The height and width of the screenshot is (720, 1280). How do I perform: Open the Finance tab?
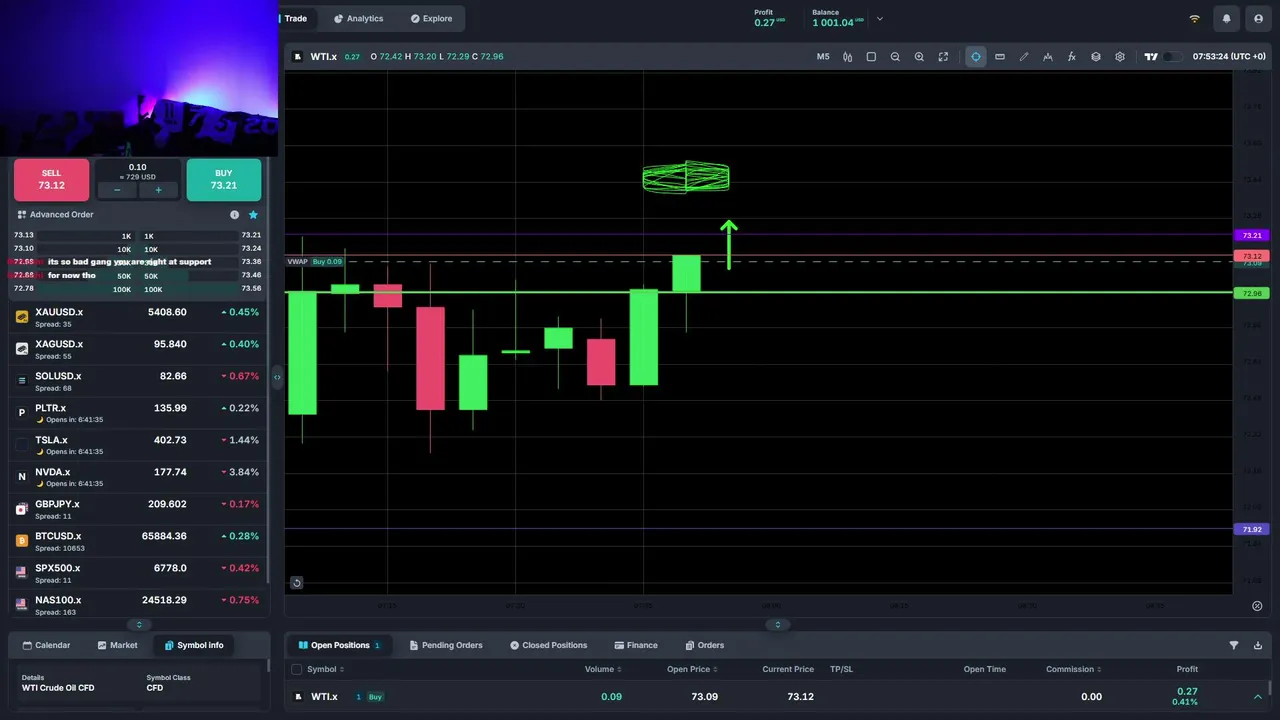636,645
